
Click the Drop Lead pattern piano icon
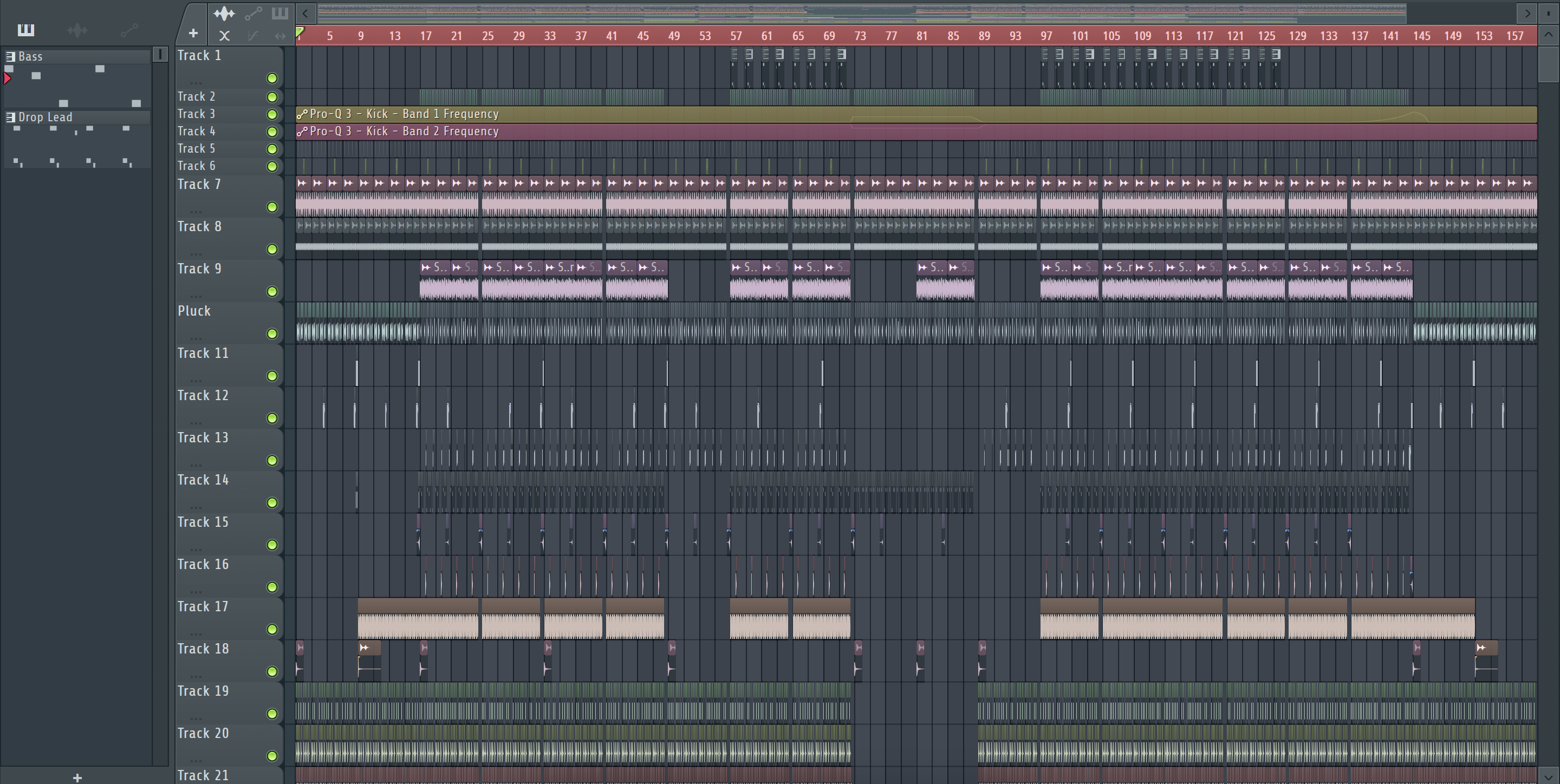click(x=10, y=117)
